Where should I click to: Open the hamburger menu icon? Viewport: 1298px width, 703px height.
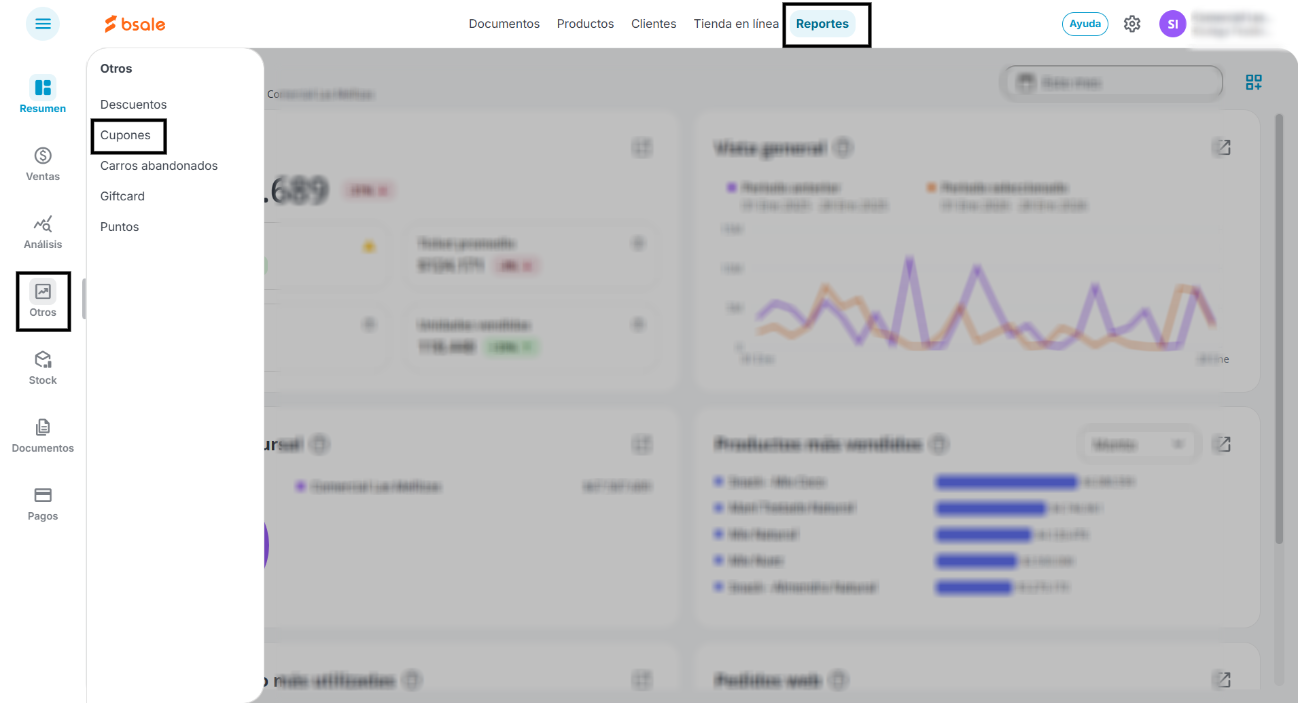tap(43, 24)
